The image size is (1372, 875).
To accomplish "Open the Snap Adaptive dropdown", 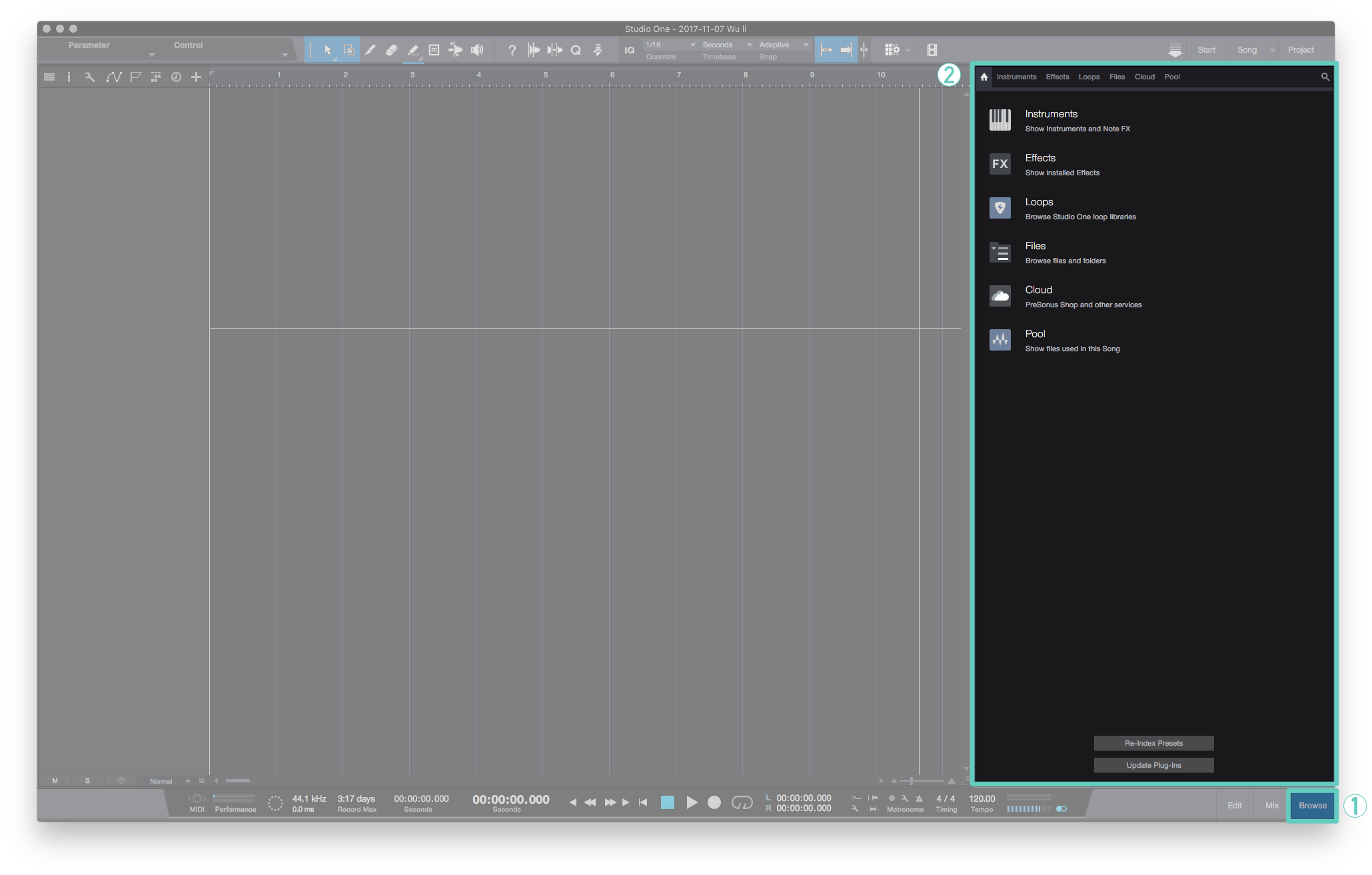I will click(784, 45).
